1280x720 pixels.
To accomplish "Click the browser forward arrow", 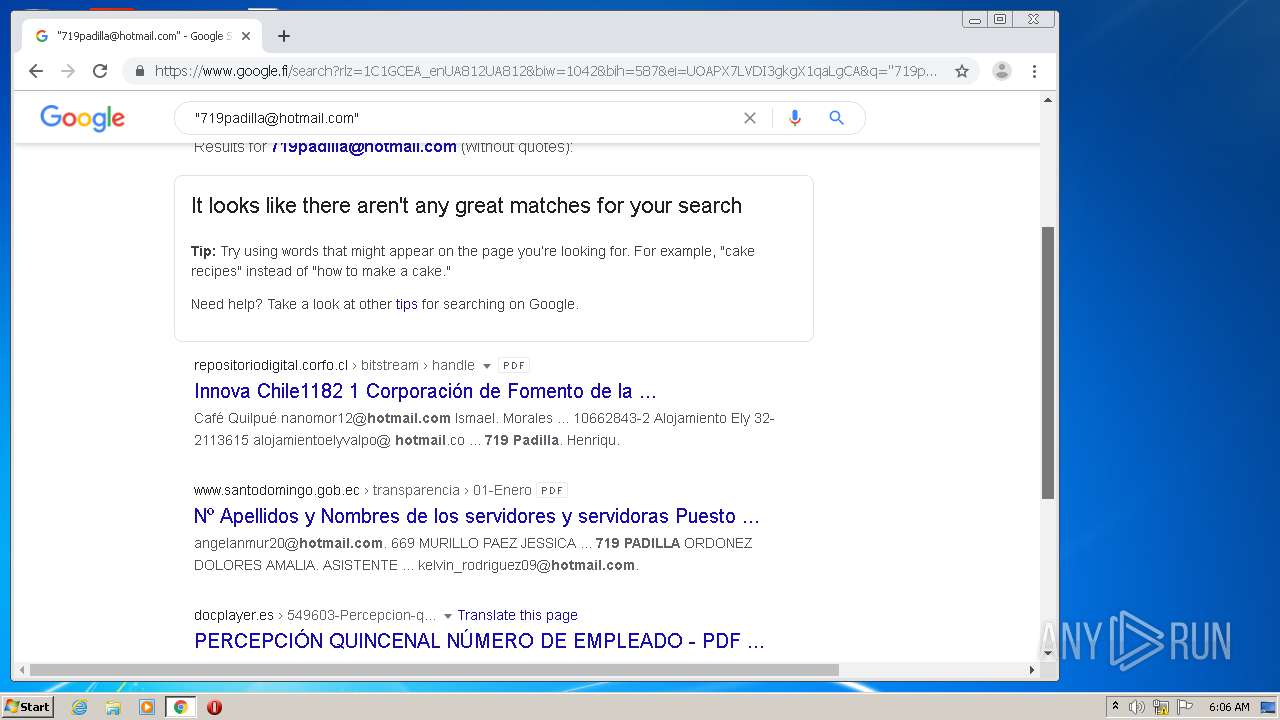I will pyautogui.click(x=68, y=71).
